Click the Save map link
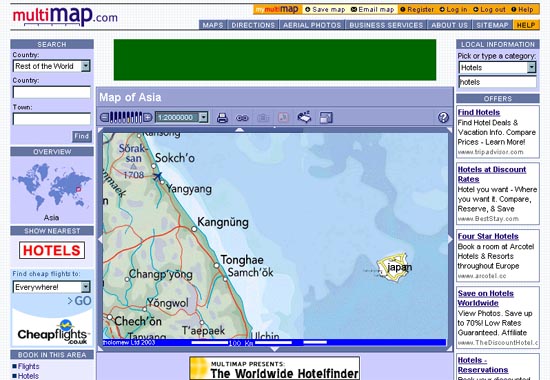The image size is (550, 380). point(325,9)
